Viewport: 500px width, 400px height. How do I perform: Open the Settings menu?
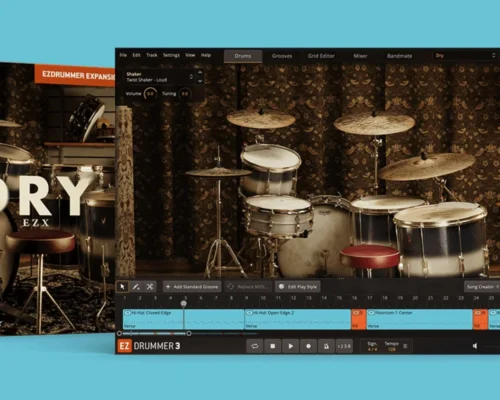pyautogui.click(x=171, y=55)
